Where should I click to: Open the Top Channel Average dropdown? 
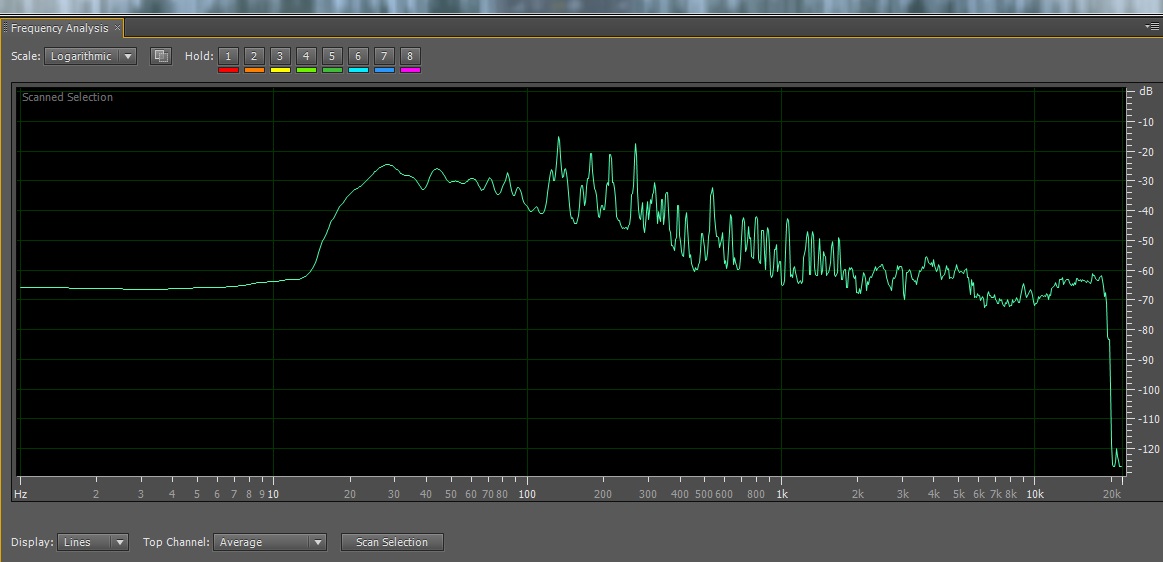[x=270, y=542]
